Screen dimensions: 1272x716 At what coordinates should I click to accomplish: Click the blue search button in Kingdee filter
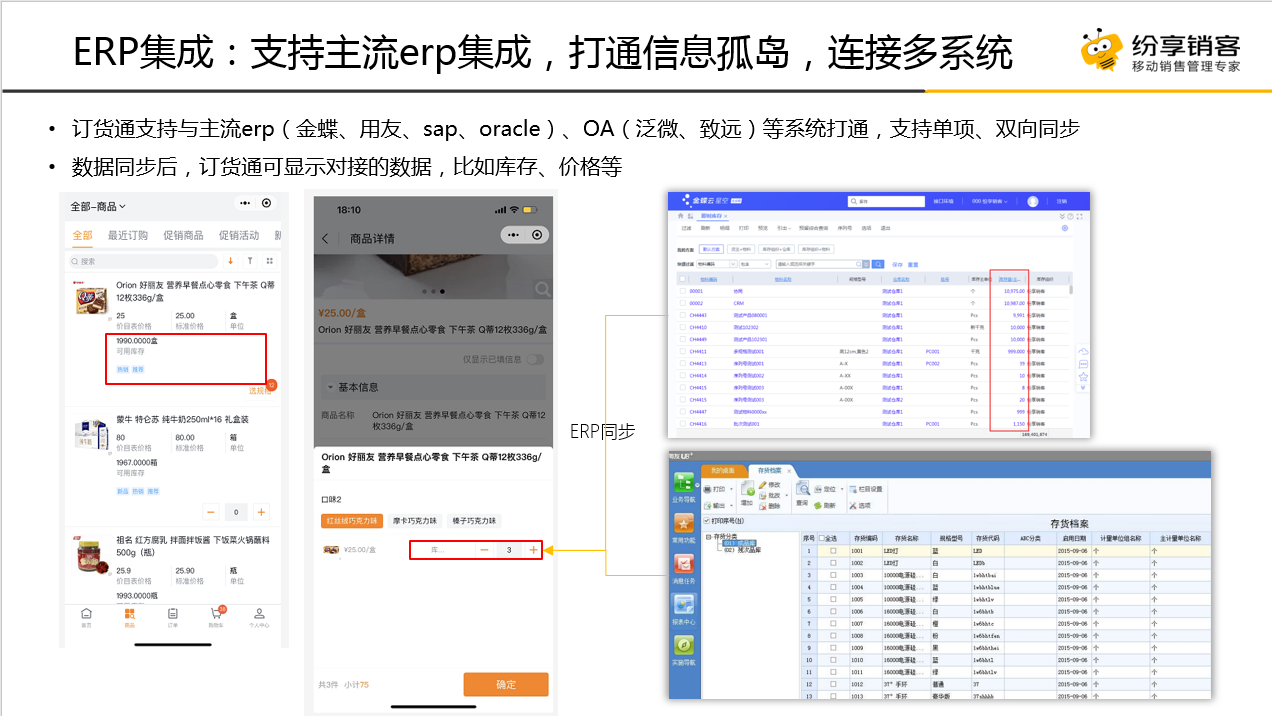pos(878,264)
